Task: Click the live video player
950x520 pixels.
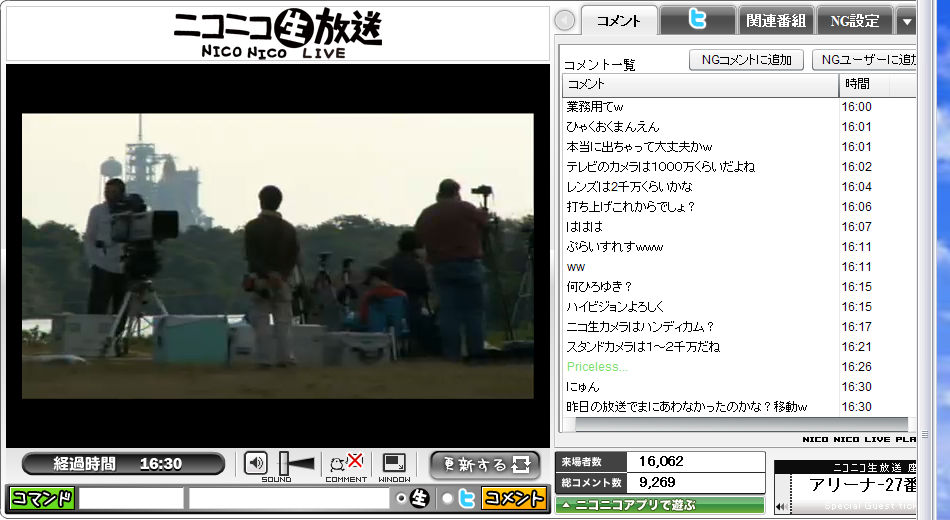Action: click(278, 256)
